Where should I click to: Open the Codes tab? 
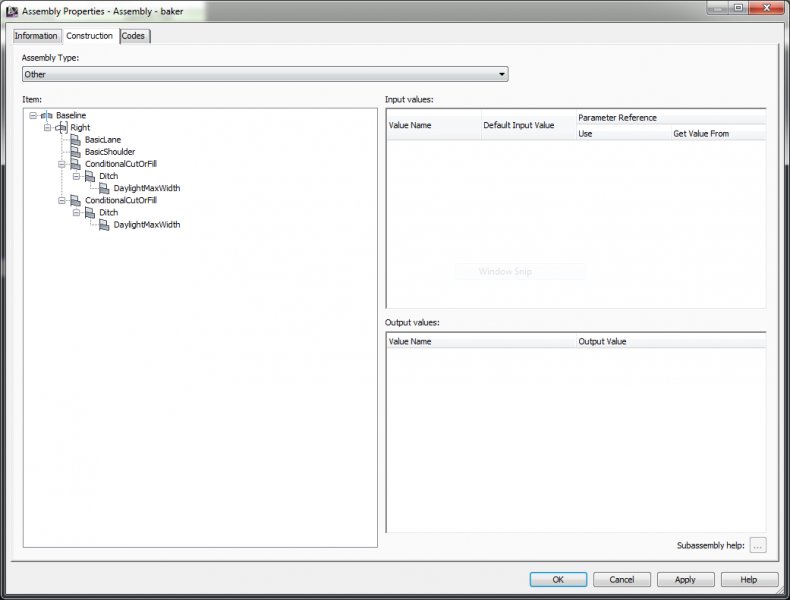coord(134,36)
